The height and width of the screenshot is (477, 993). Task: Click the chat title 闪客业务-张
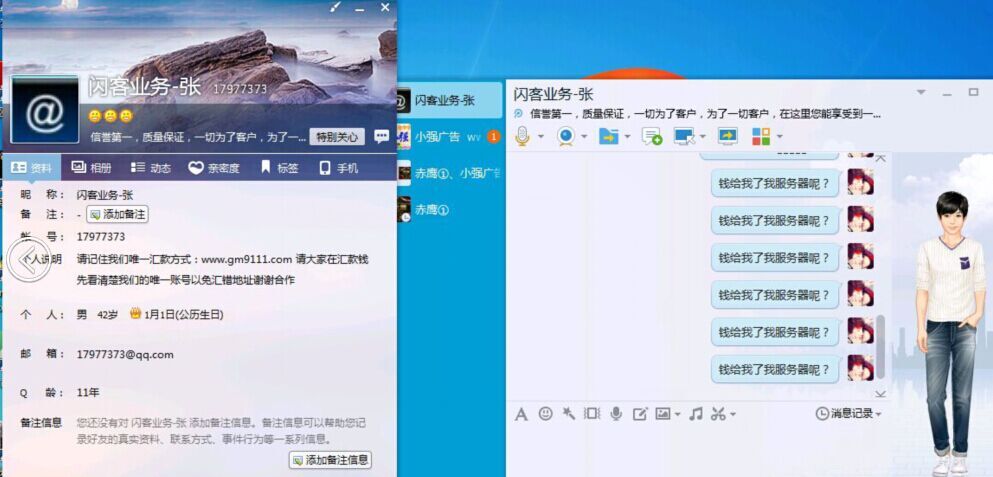[553, 94]
